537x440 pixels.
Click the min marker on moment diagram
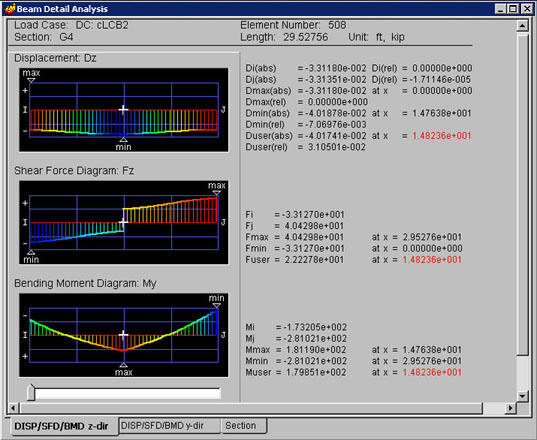coord(216,301)
